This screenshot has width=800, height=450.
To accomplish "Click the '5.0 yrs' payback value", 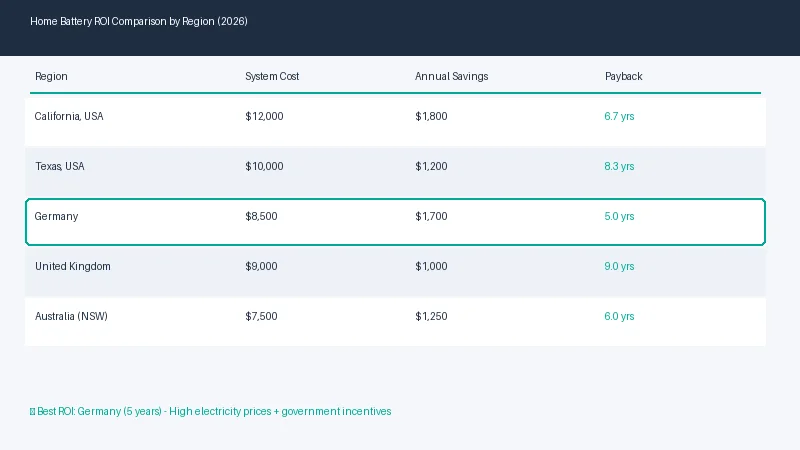I will 619,216.
